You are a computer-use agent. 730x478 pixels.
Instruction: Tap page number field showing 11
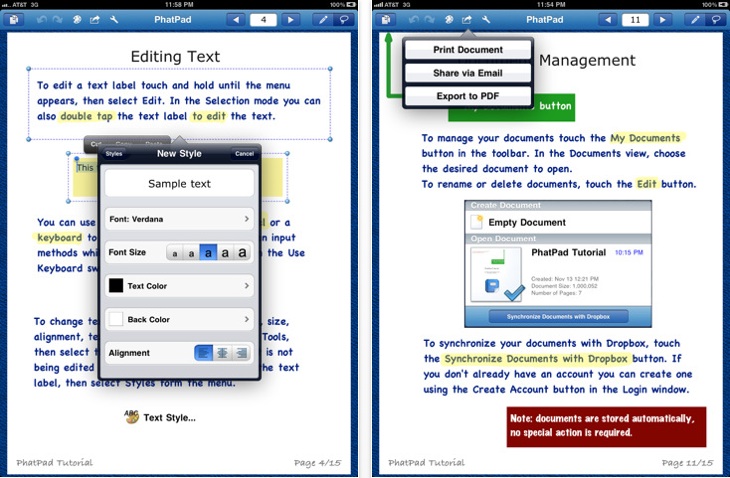[635, 20]
